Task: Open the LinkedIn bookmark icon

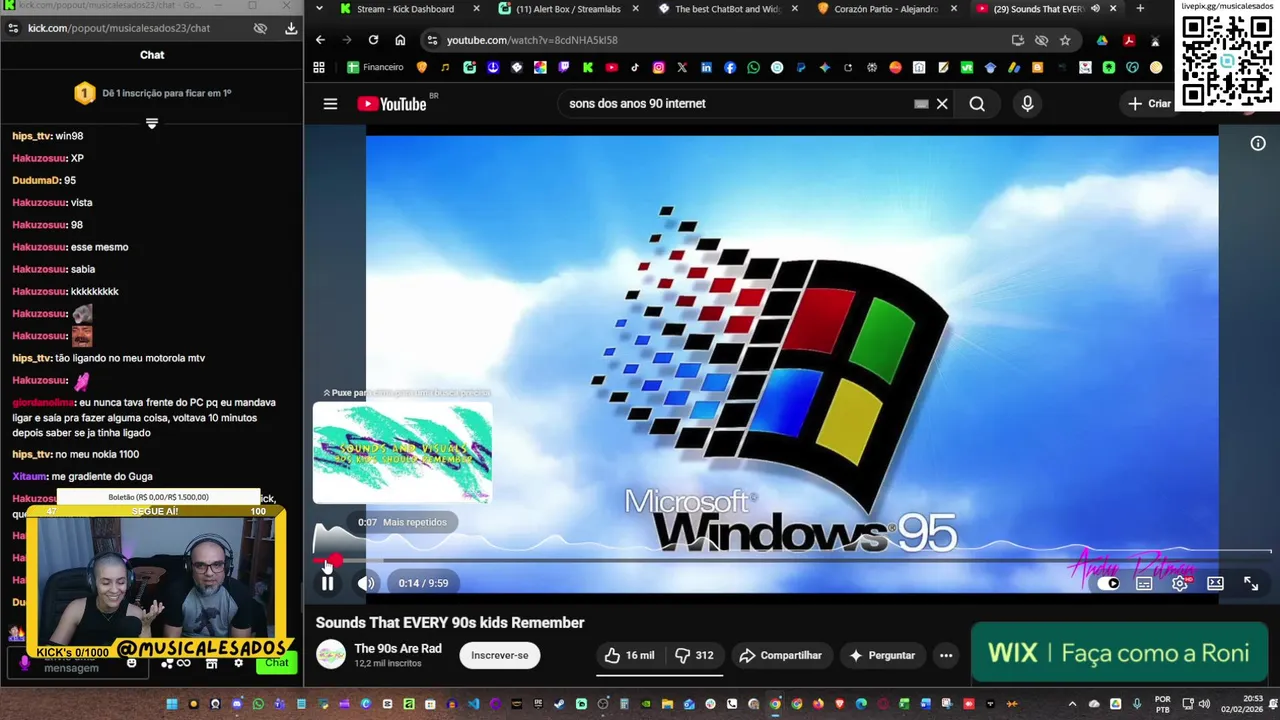Action: tap(706, 68)
